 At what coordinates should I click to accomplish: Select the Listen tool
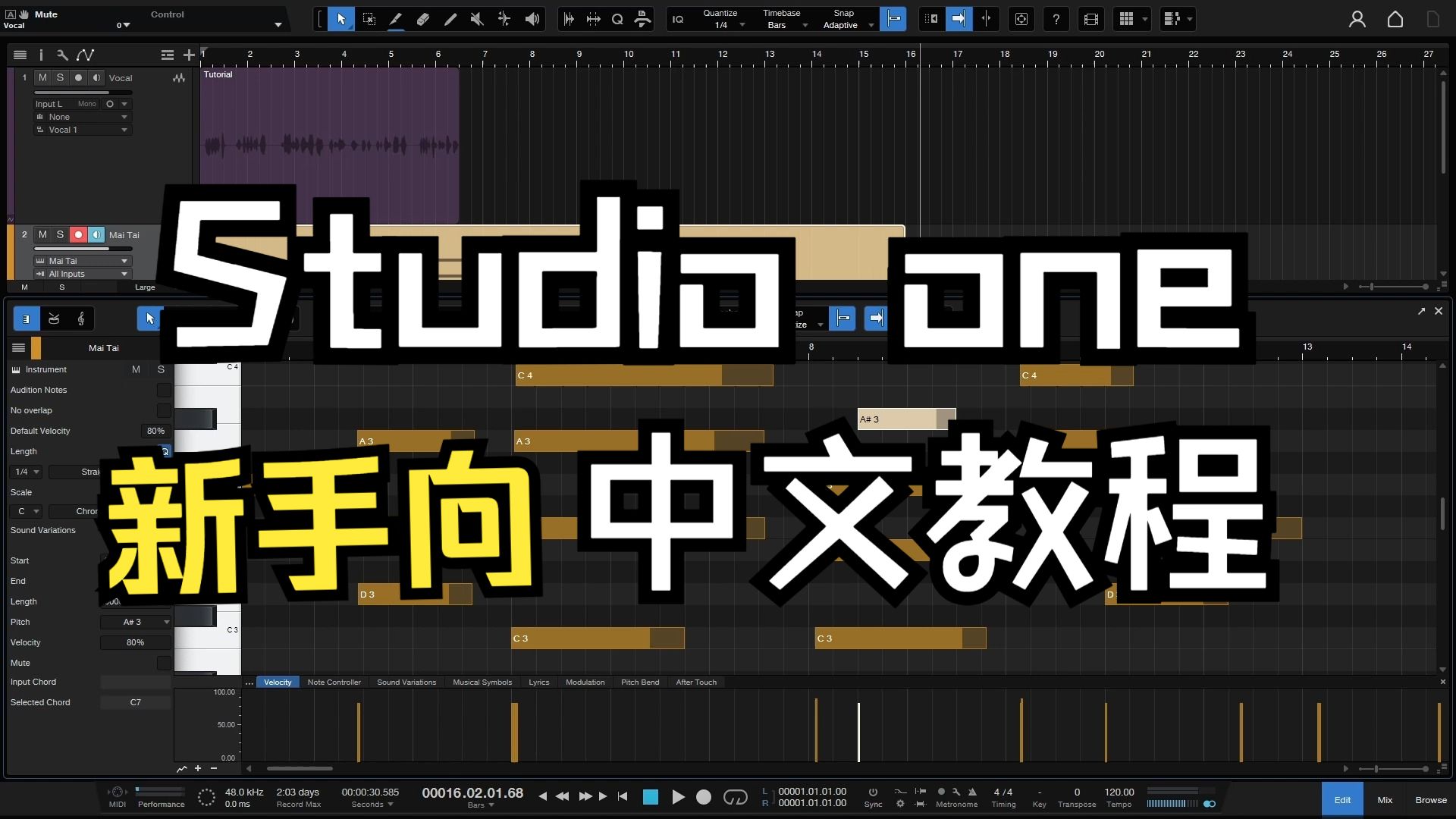pos(532,19)
